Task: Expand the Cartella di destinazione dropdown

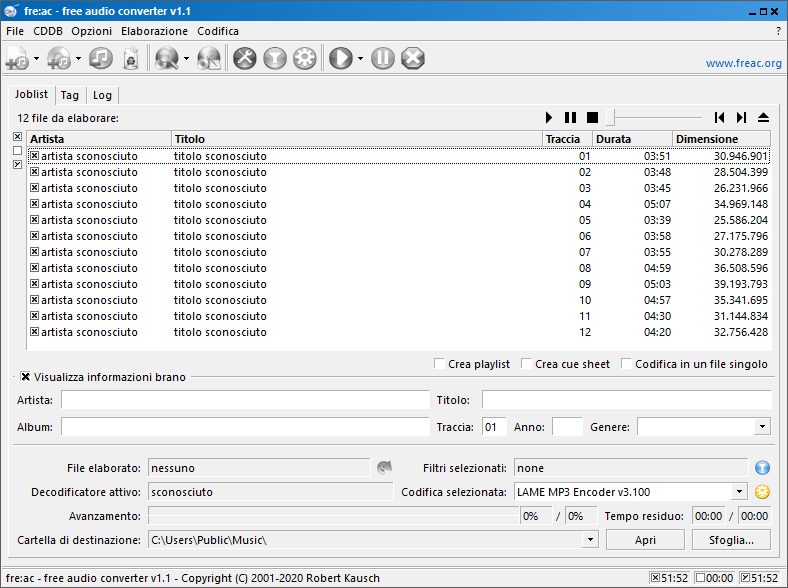Action: point(589,540)
